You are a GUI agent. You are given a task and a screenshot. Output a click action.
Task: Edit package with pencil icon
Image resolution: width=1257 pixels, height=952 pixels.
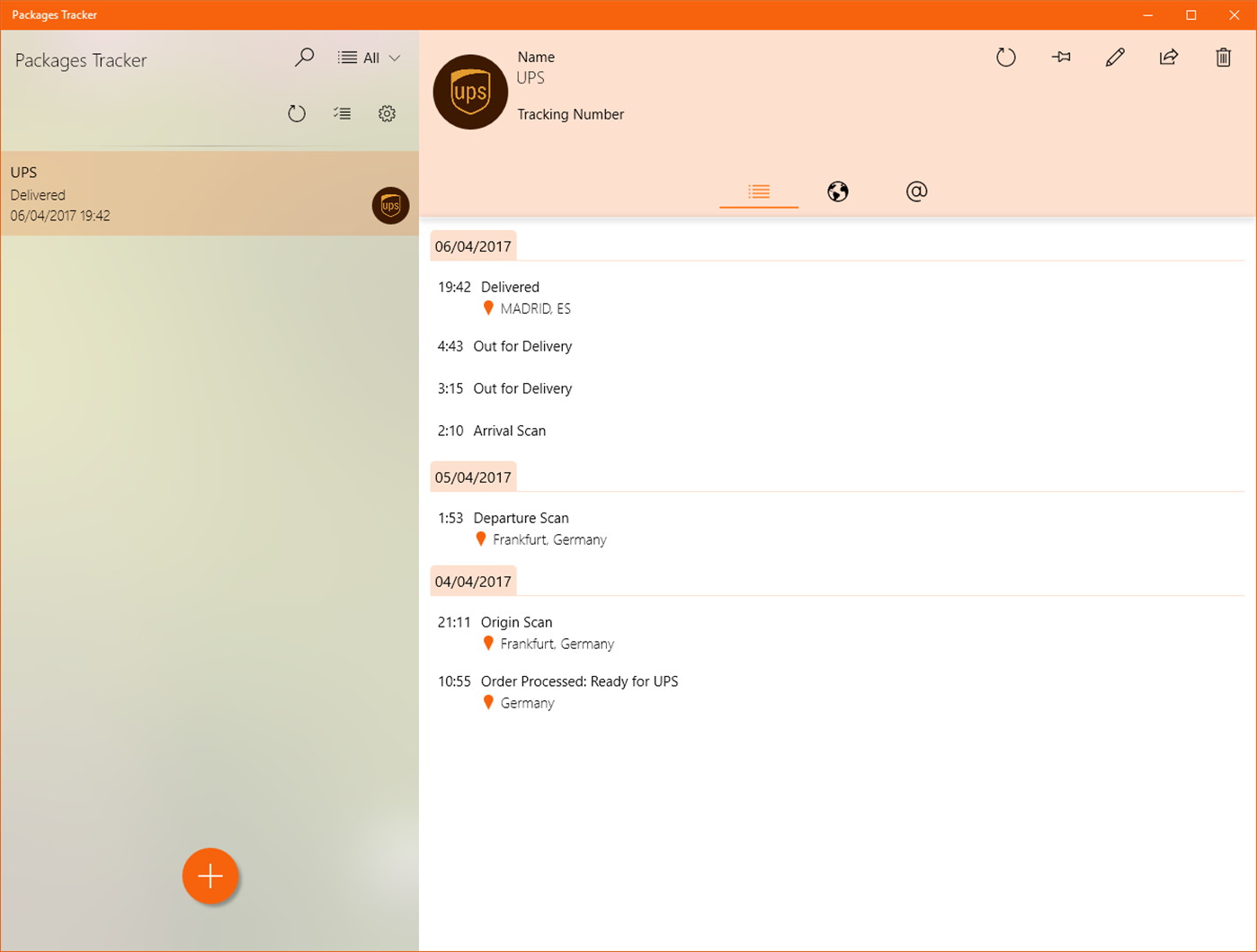click(x=1115, y=58)
